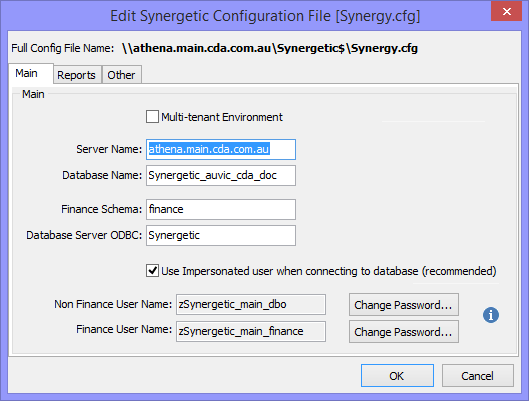Click the blue information icon
Image resolution: width=529 pixels, height=401 pixels.
(x=491, y=315)
